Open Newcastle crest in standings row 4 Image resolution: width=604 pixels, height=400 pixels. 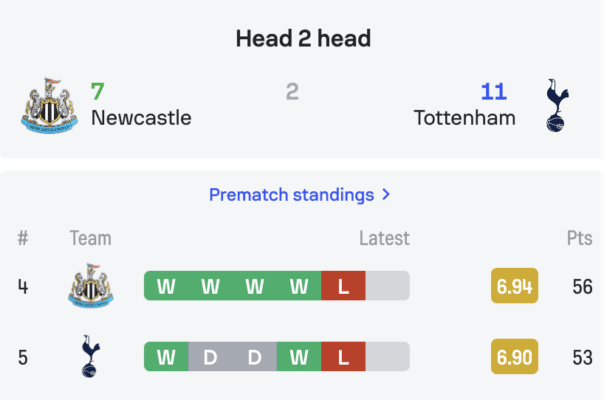coord(91,286)
